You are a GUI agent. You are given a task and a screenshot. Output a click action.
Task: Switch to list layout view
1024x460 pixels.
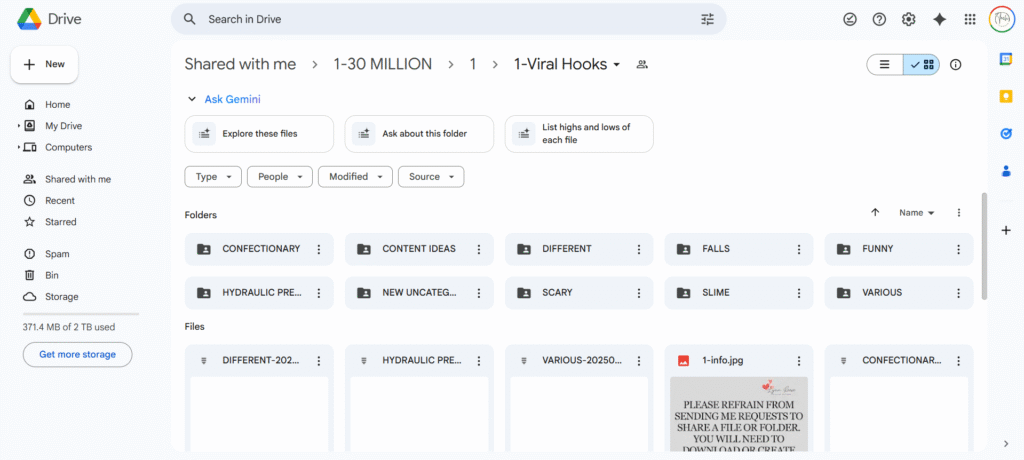click(884, 65)
